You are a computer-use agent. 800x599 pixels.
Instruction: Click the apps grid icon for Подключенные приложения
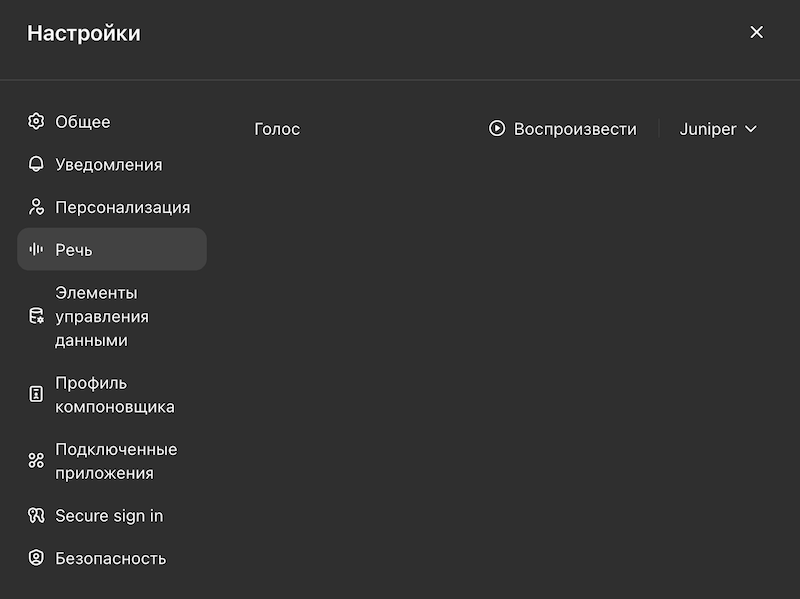36,461
